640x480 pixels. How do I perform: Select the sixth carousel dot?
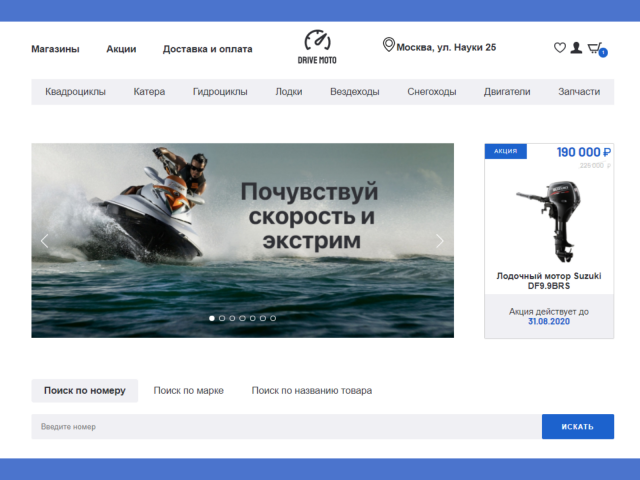pyautogui.click(x=263, y=318)
